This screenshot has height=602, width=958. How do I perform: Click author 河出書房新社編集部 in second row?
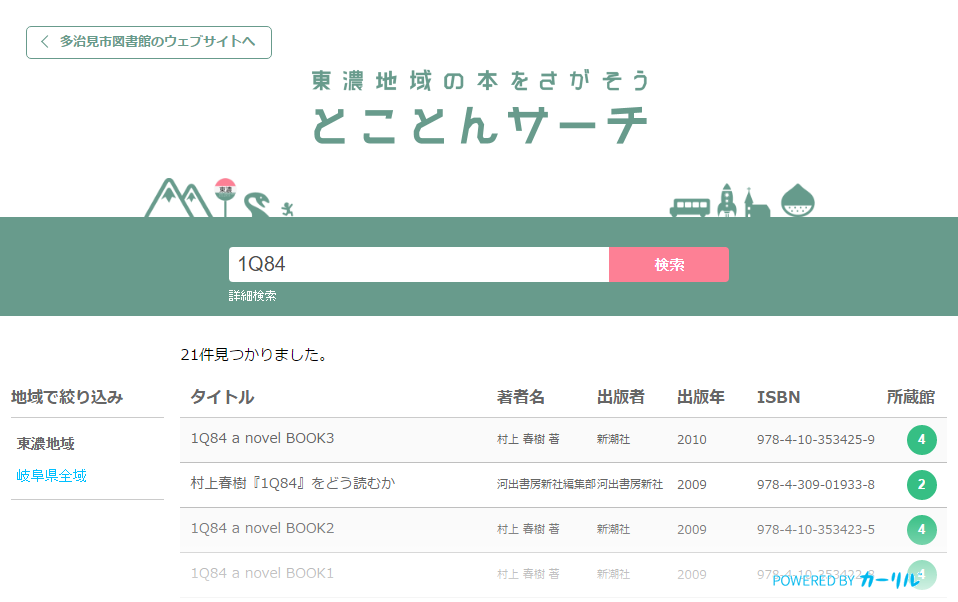coord(546,484)
